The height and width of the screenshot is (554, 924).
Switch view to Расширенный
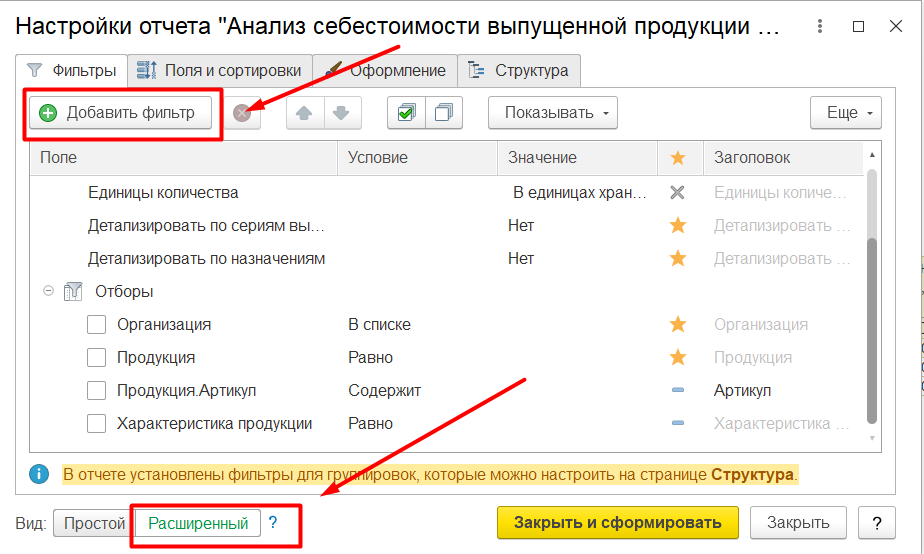[198, 523]
